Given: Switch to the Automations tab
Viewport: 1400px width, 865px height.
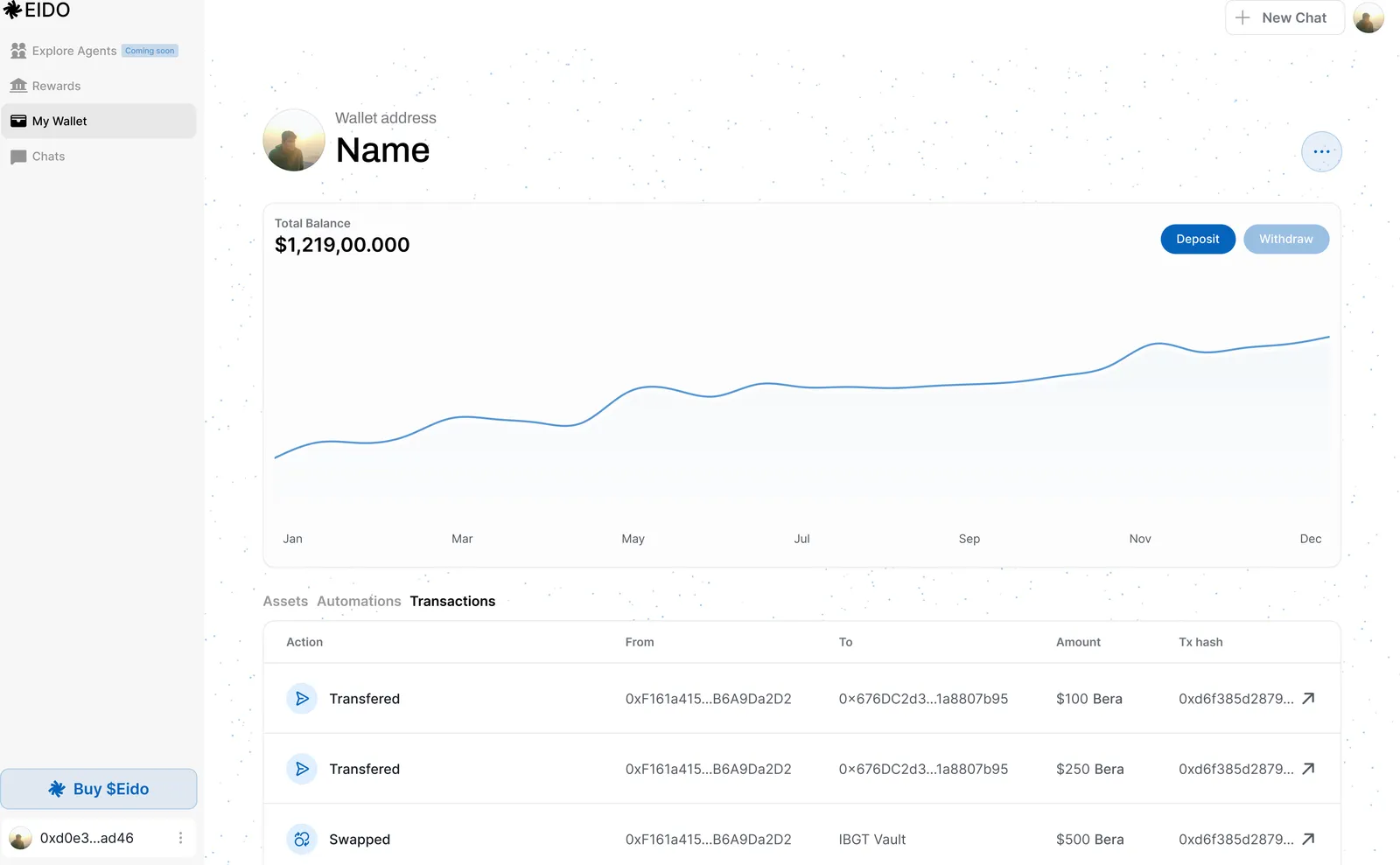Looking at the screenshot, I should click(x=359, y=602).
